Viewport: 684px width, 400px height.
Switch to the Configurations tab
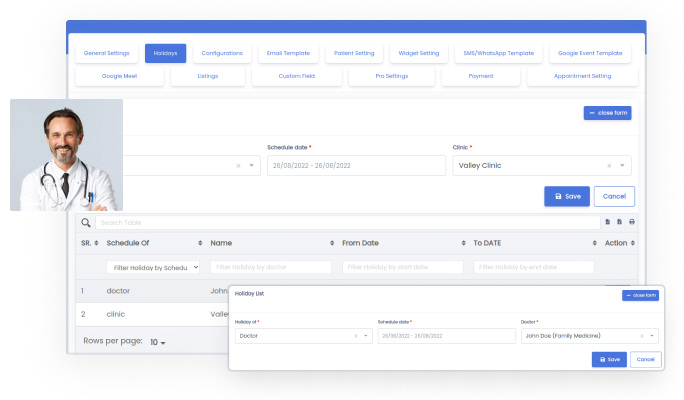(222, 53)
